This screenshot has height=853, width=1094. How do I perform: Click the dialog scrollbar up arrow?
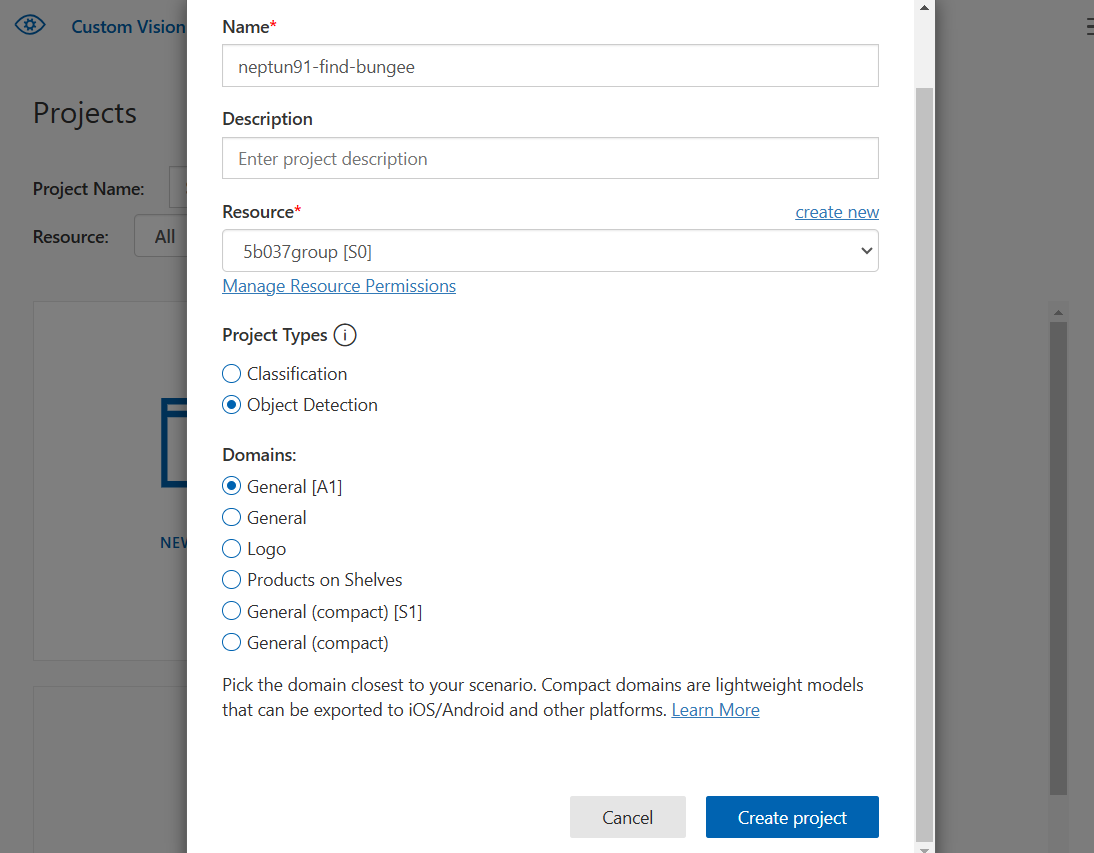(x=924, y=8)
